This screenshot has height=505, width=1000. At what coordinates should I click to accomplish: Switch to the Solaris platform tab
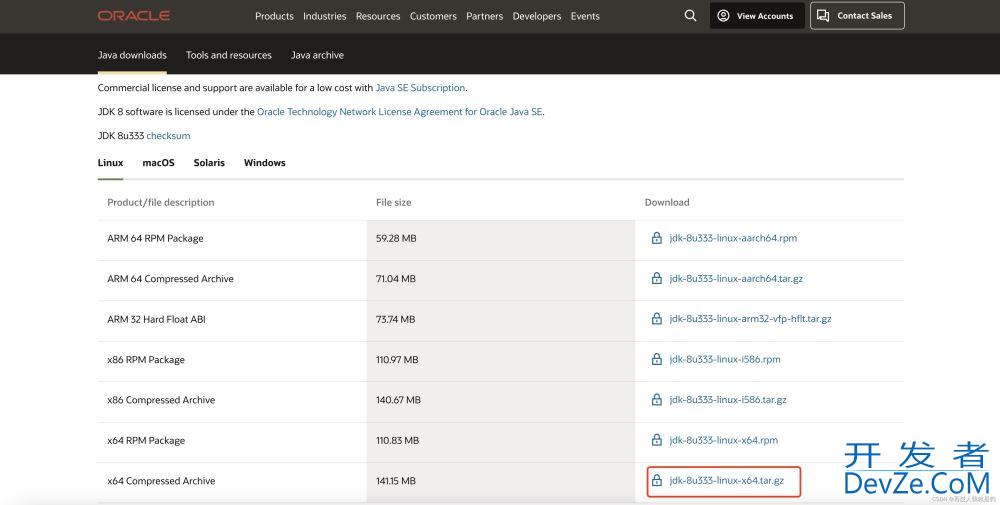point(209,163)
